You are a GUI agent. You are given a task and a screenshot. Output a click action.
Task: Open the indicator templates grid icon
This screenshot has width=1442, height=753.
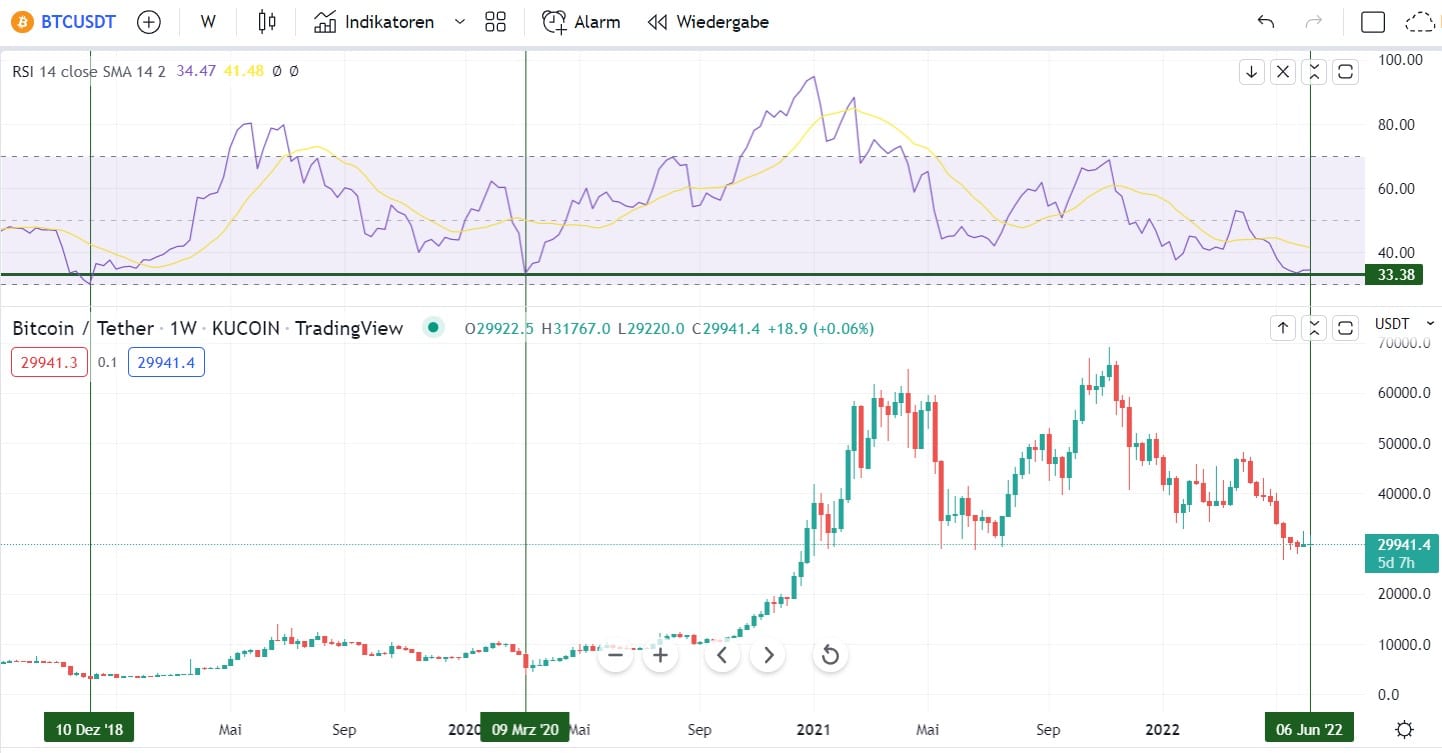495,22
